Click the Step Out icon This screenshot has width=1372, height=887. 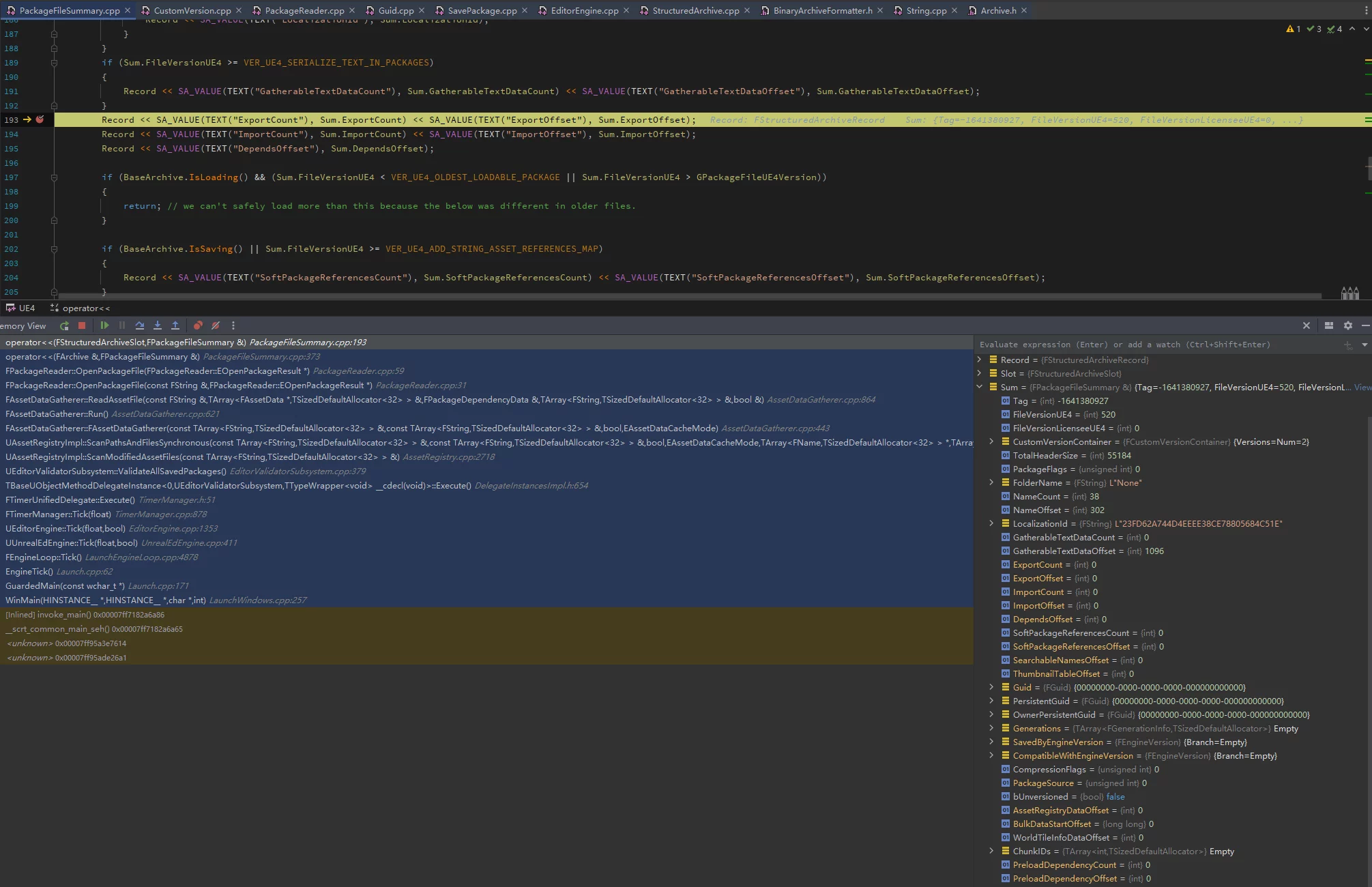175,326
